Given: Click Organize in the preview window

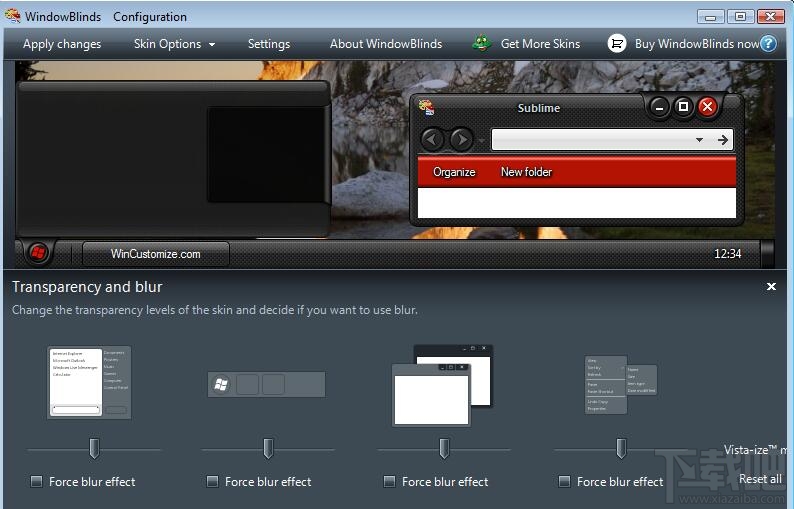Looking at the screenshot, I should pos(454,172).
